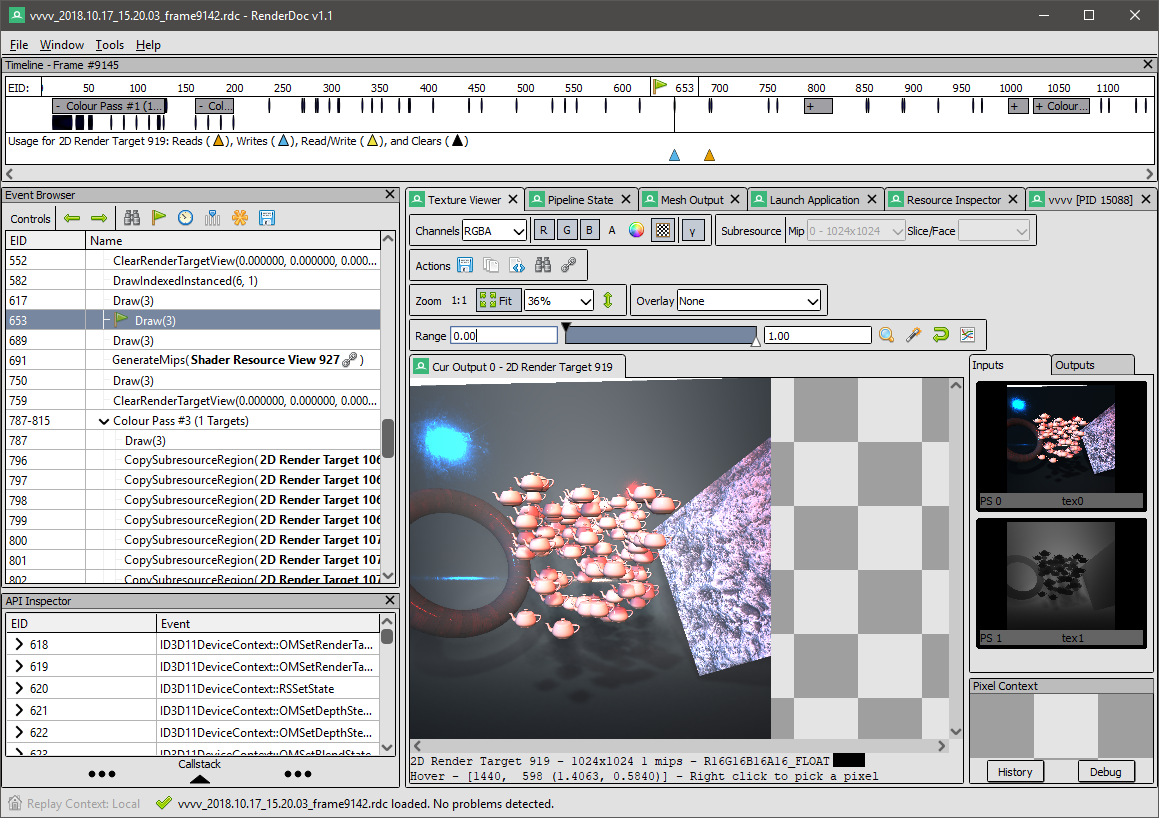Toggle the A alpha channel button
1159x818 pixels.
pyautogui.click(x=612, y=231)
